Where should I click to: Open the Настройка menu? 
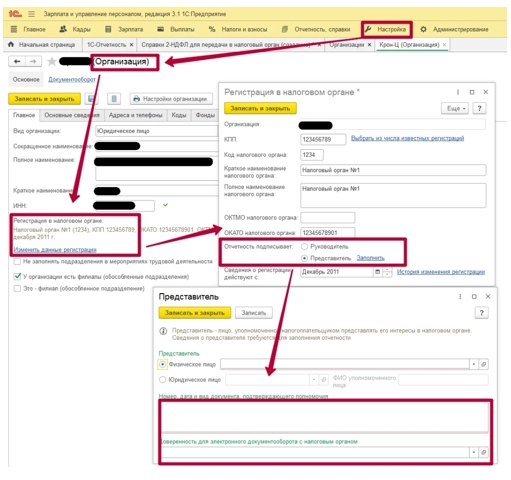click(x=387, y=29)
